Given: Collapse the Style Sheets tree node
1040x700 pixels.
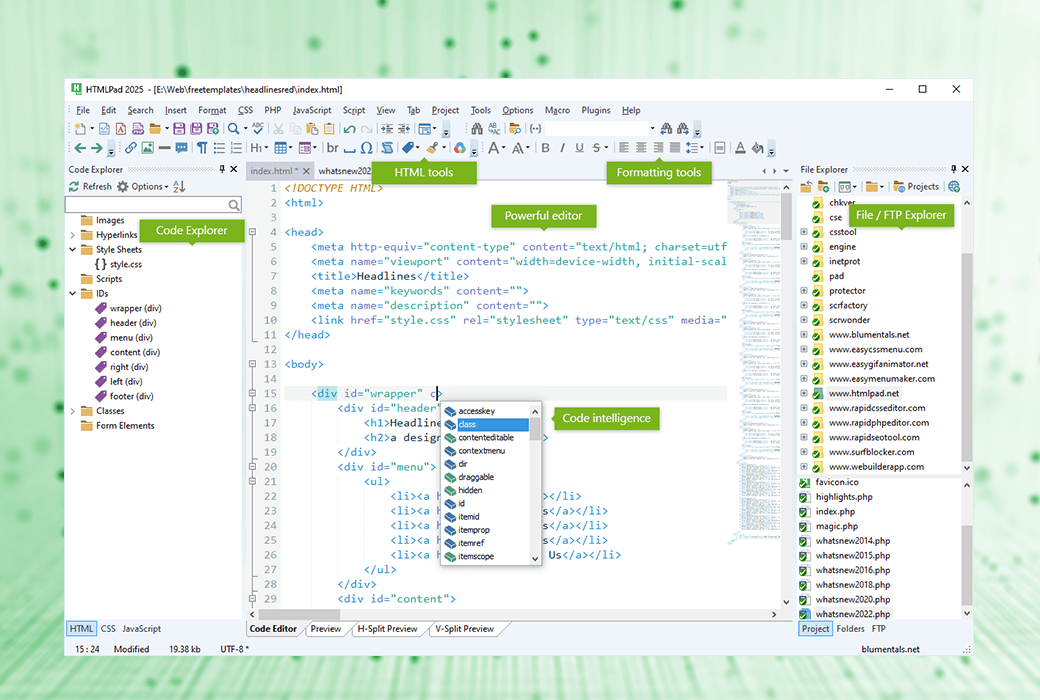Looking at the screenshot, I should pos(72,249).
